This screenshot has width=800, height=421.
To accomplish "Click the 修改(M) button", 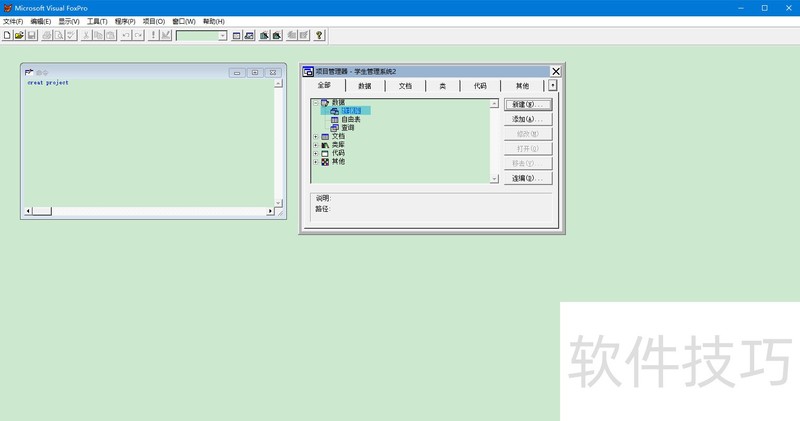I will 528,134.
